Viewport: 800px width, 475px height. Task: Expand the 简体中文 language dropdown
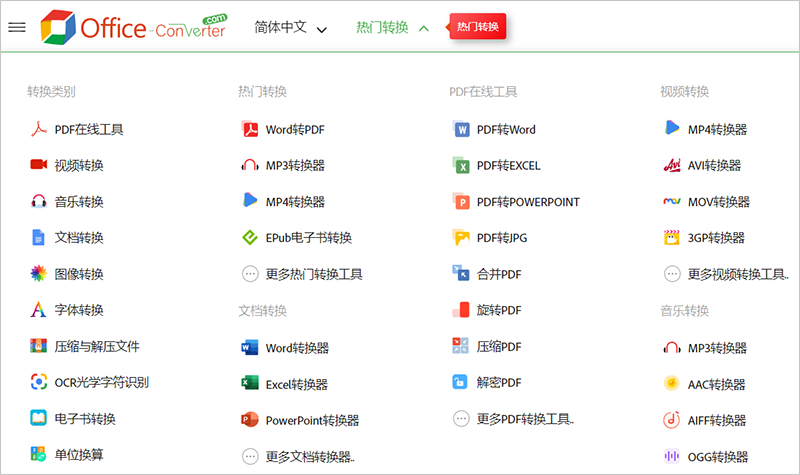(290, 28)
